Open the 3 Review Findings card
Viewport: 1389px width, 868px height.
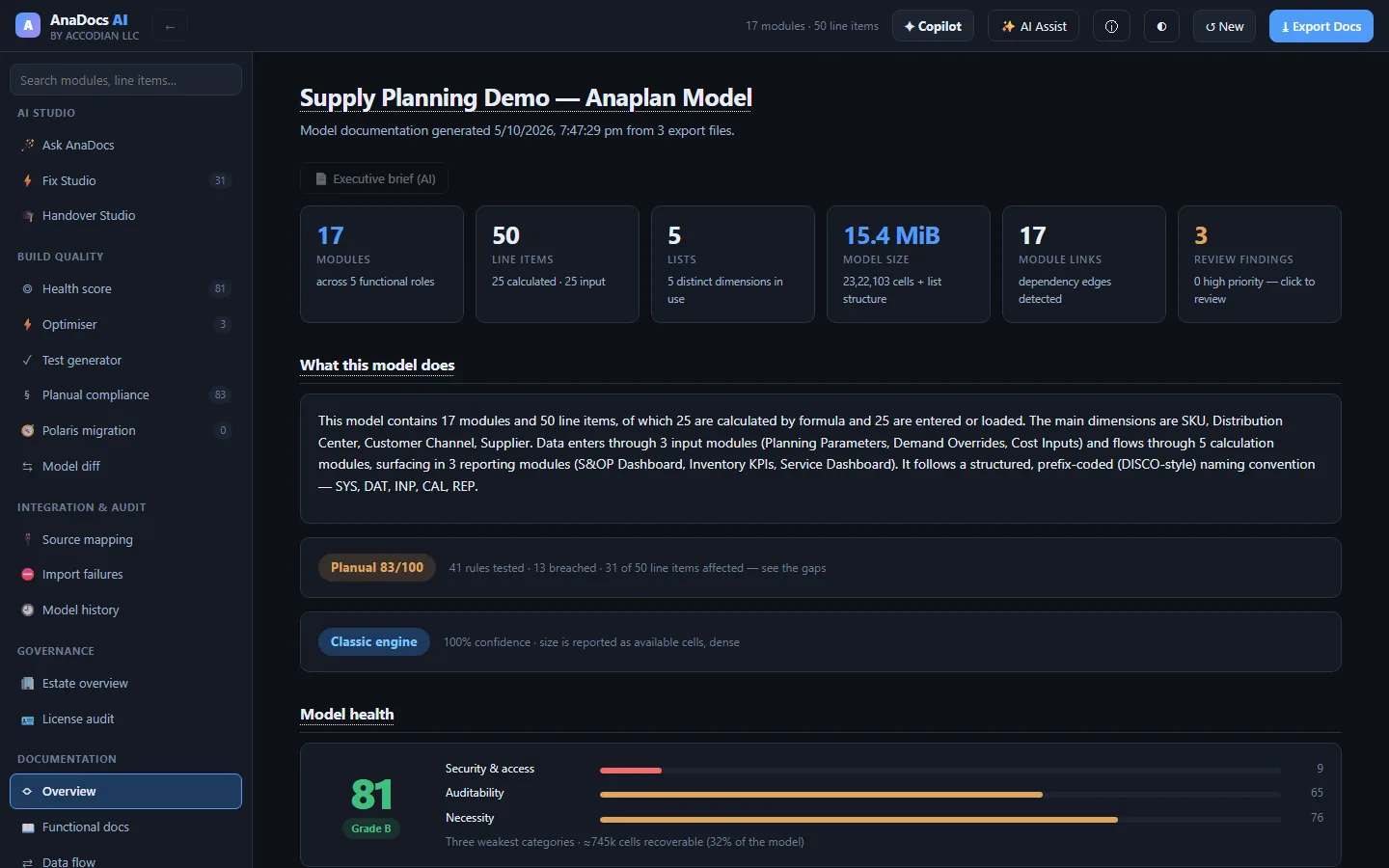pos(1260,264)
